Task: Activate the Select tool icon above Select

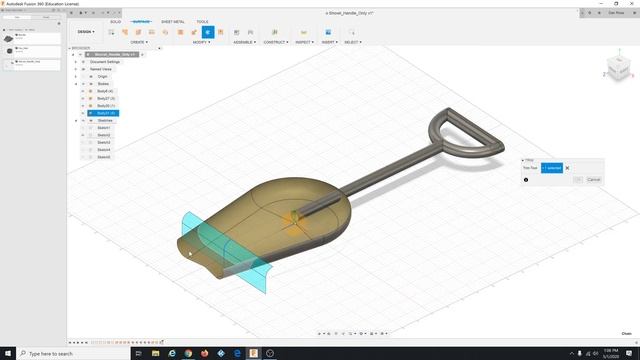Action: click(x=352, y=32)
